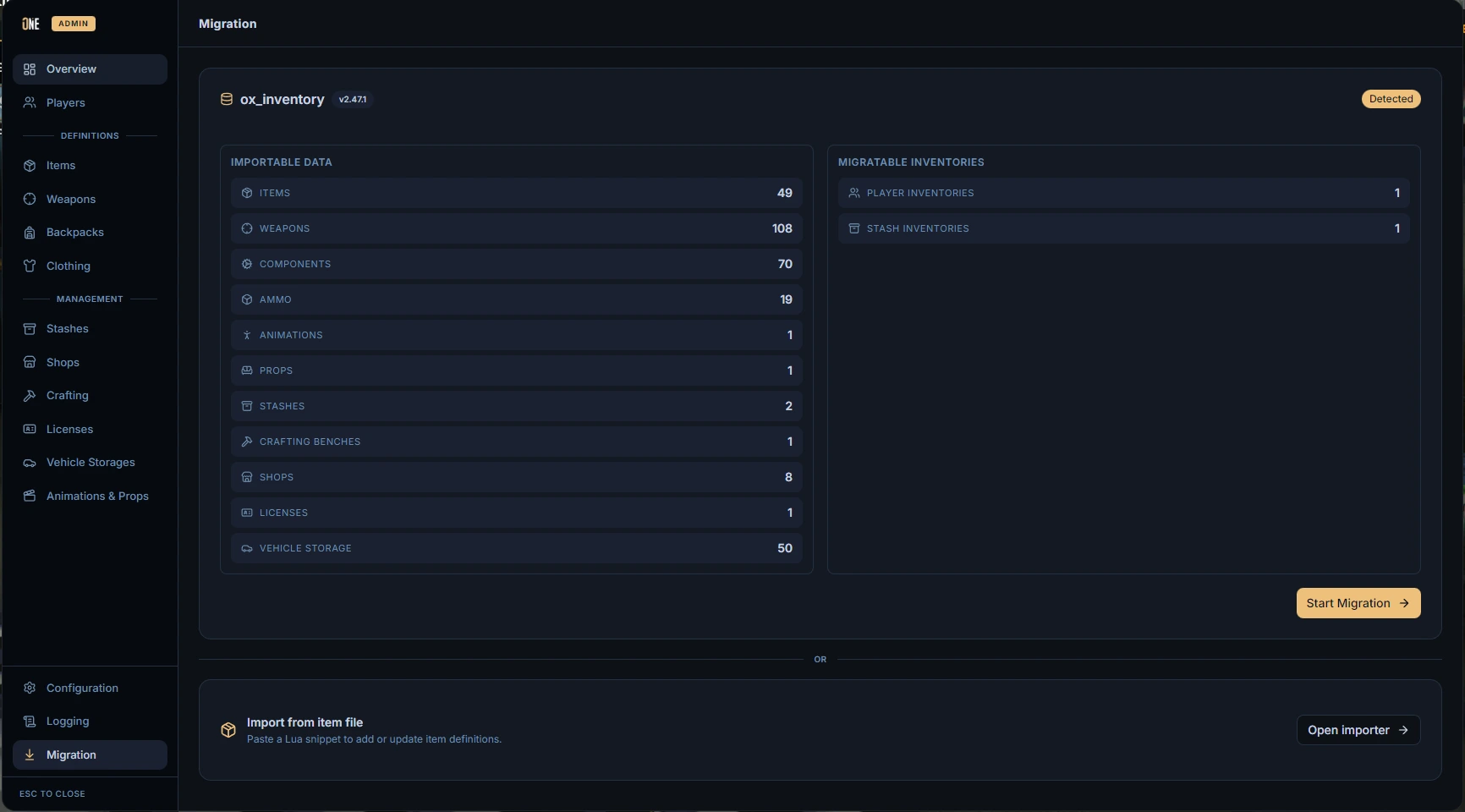Select the Migration sidebar entry
1465x812 pixels.
click(90, 754)
